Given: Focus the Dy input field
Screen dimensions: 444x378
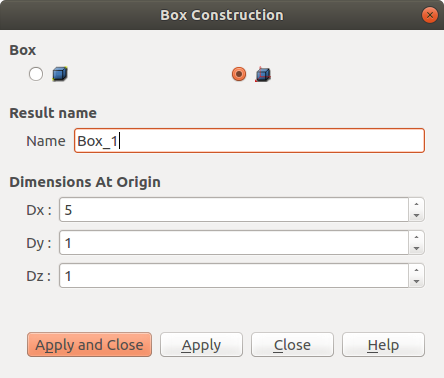Looking at the screenshot, I should (234, 243).
